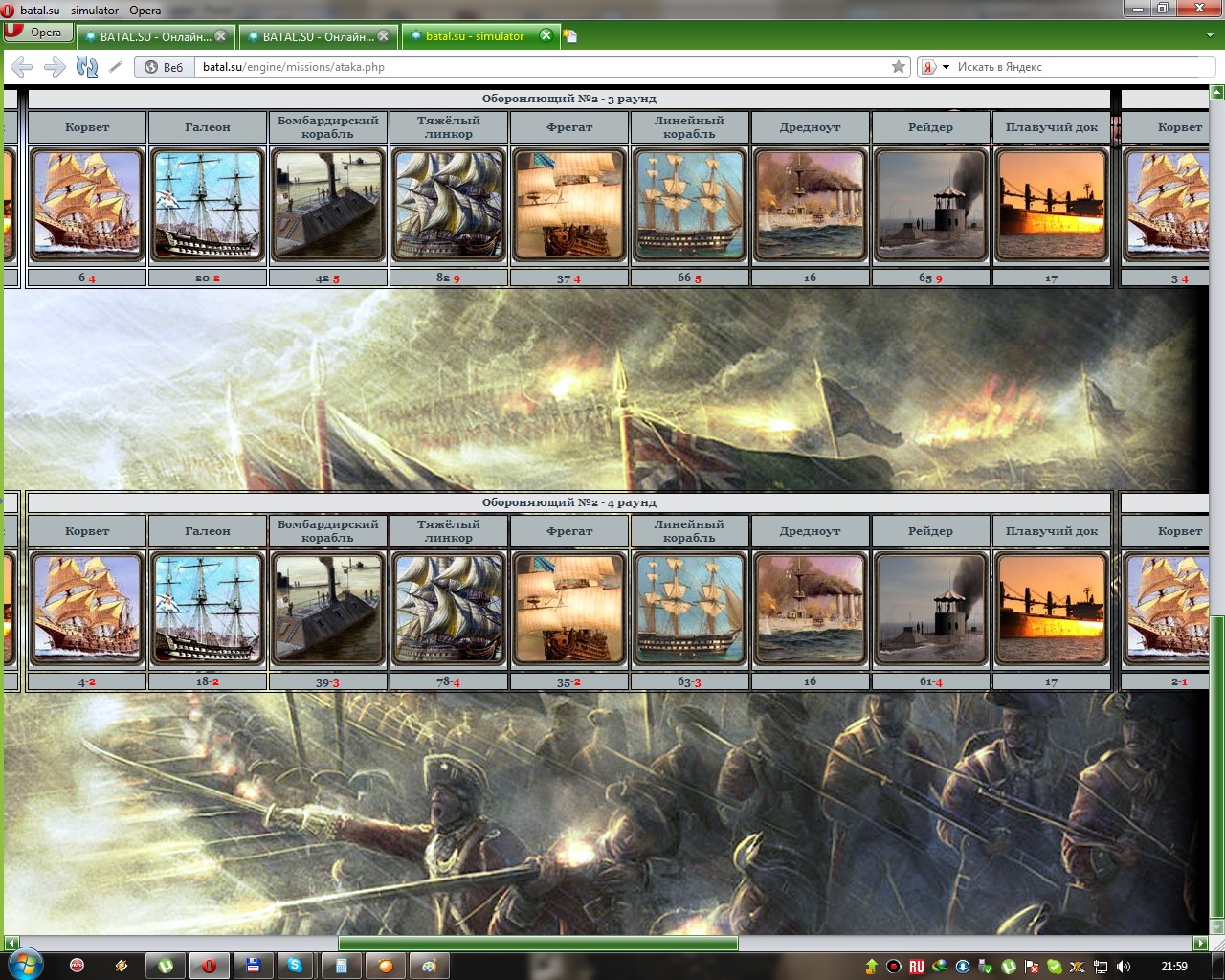The height and width of the screenshot is (980, 1225).
Task: Go forward to the next page
Action: (55, 67)
